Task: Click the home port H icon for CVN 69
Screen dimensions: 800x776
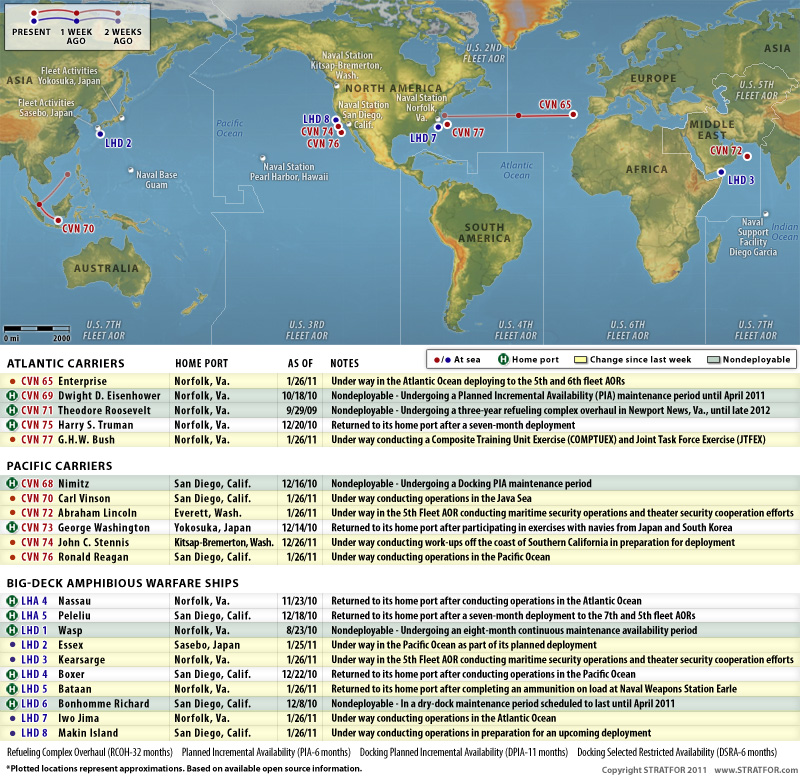Action: tap(12, 395)
